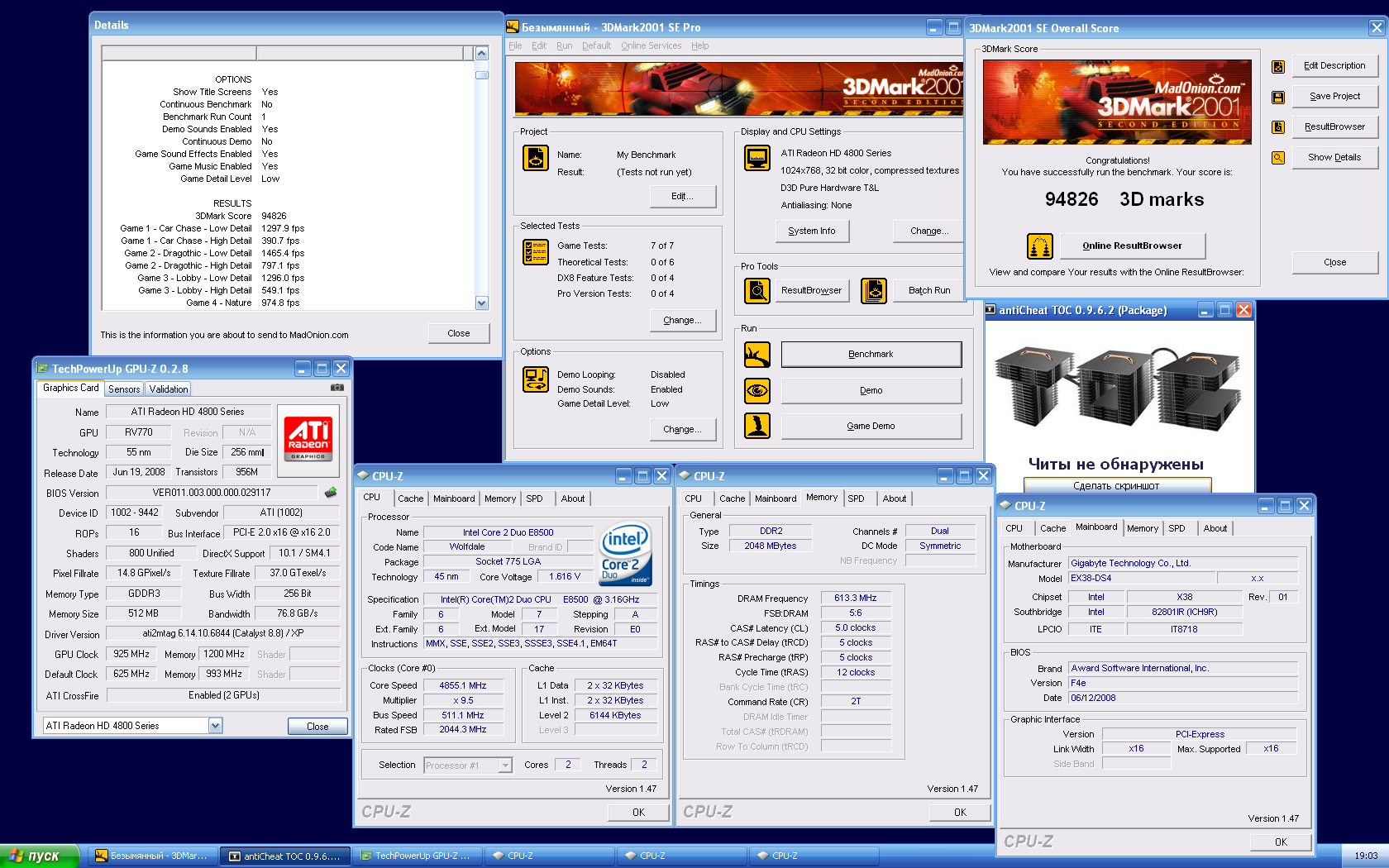Click the Online ResultBrowser button
This screenshot has width=1389, height=868.
pyautogui.click(x=1132, y=246)
